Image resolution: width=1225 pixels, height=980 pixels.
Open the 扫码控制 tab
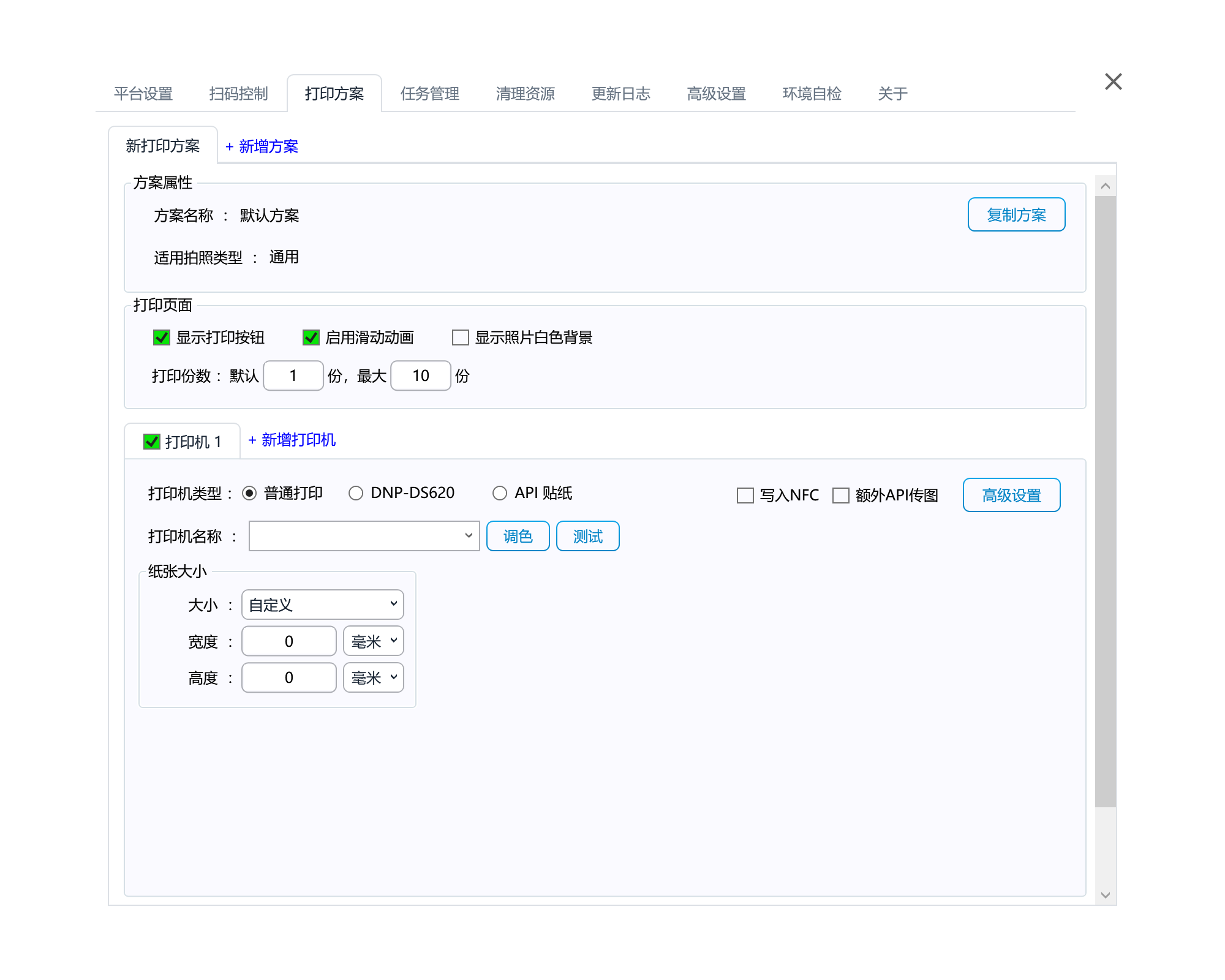239,94
